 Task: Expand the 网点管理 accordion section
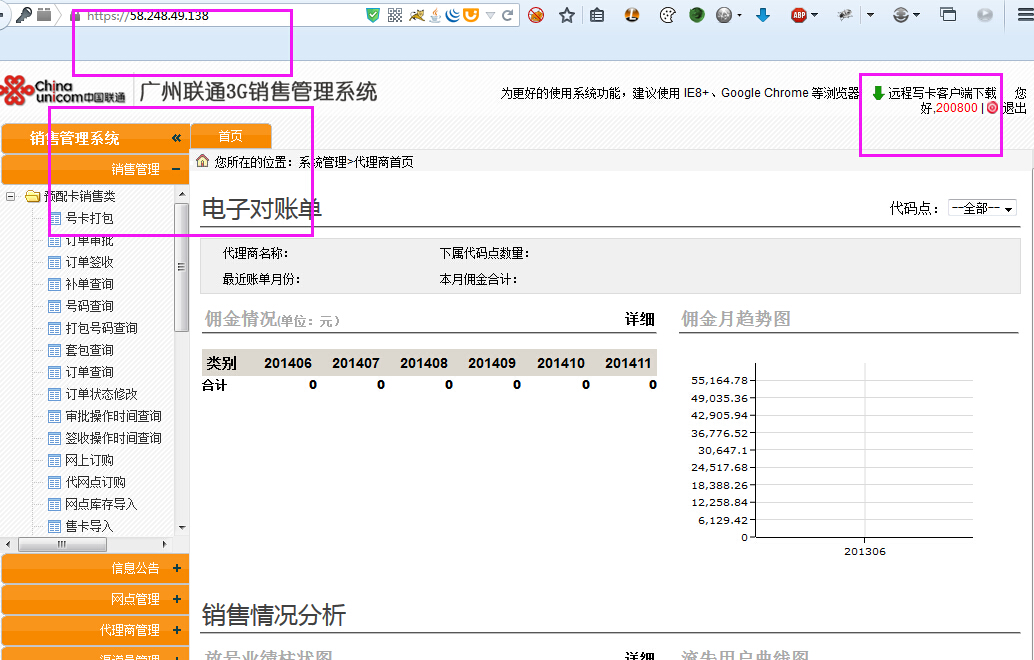[96, 599]
